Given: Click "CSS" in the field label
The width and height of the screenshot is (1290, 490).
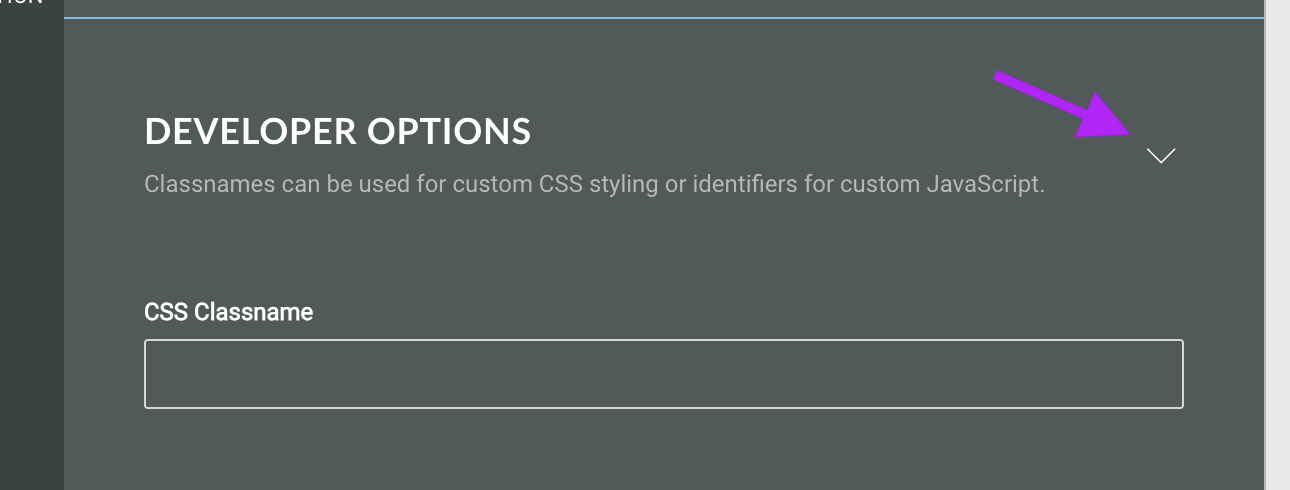Looking at the screenshot, I should (166, 312).
